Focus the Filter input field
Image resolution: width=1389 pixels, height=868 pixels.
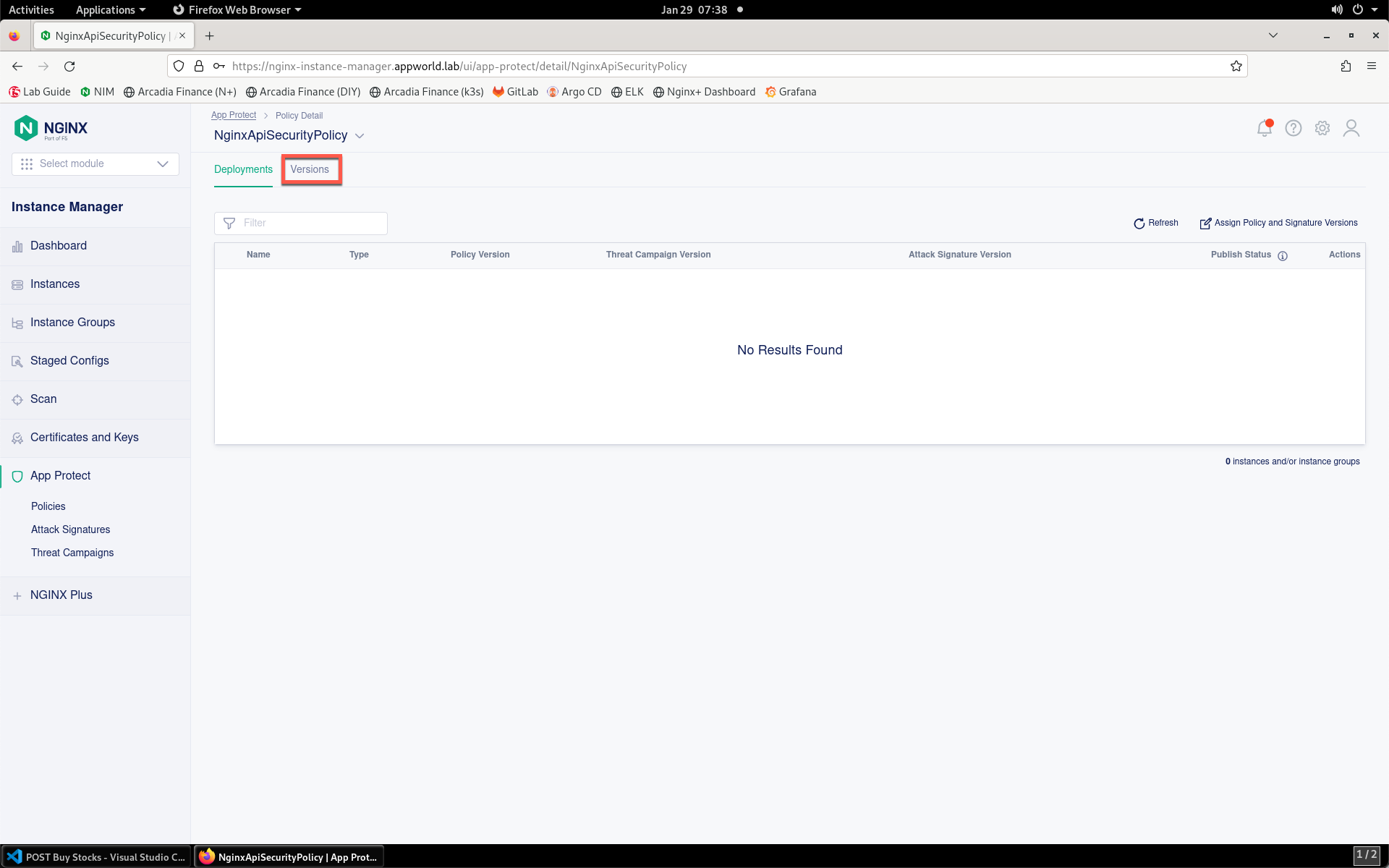(x=301, y=223)
